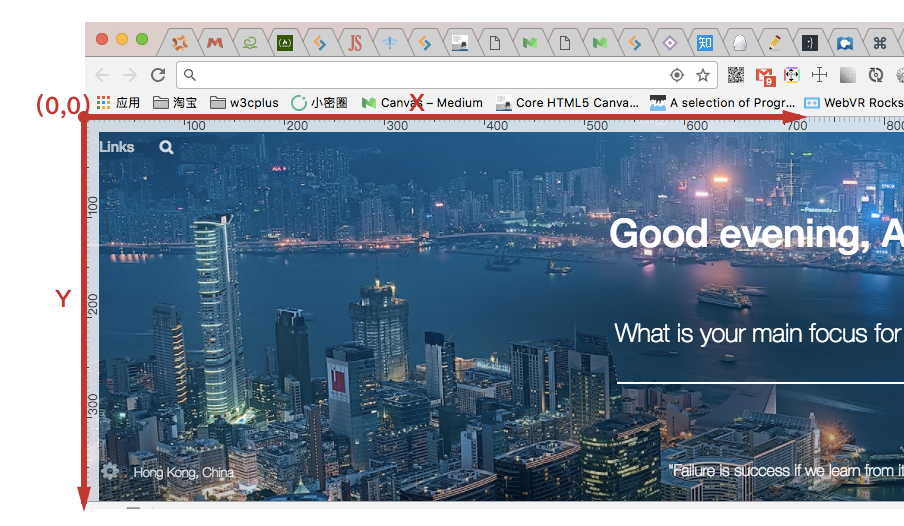Open the A selection of Progr... bookmark
The width and height of the screenshot is (904, 526).
pos(722,103)
